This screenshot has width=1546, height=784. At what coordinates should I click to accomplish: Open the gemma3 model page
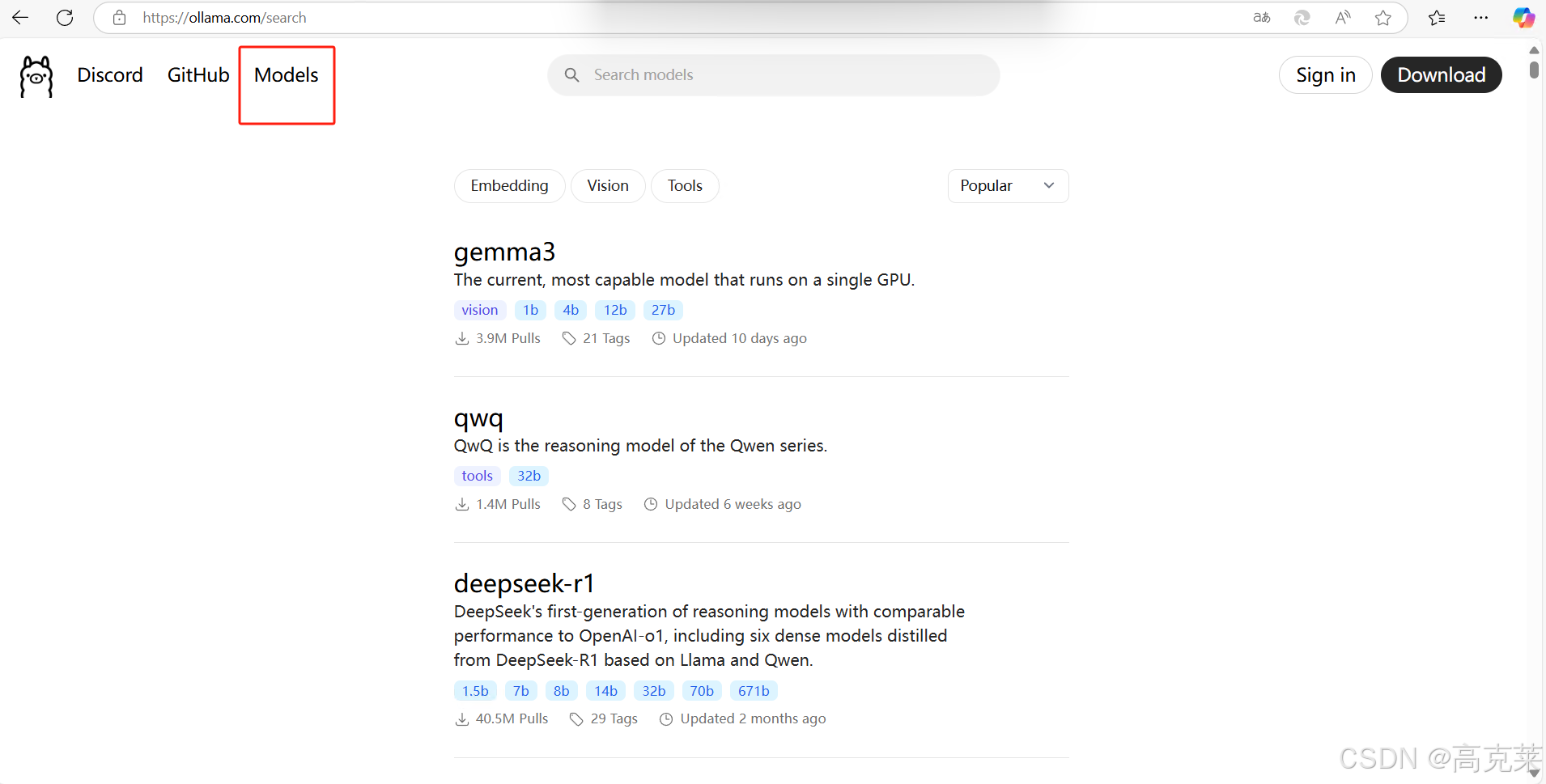click(x=504, y=252)
